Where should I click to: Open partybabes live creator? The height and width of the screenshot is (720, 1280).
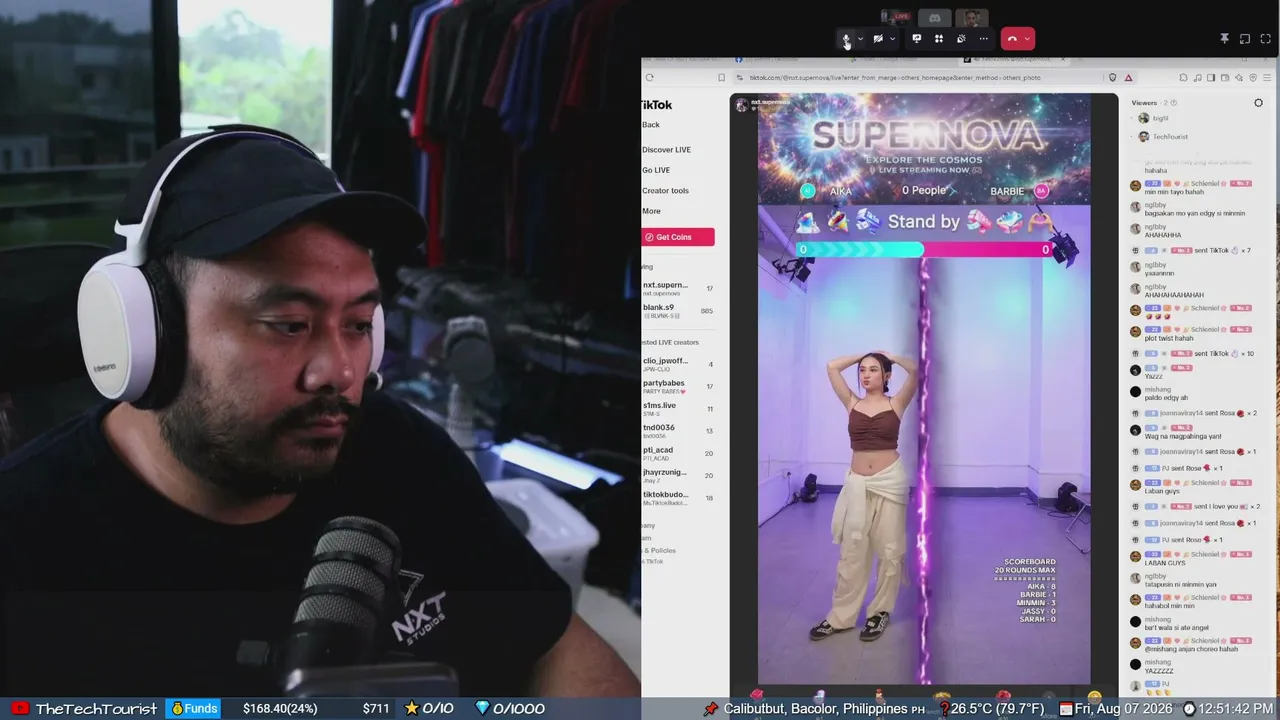coord(678,386)
